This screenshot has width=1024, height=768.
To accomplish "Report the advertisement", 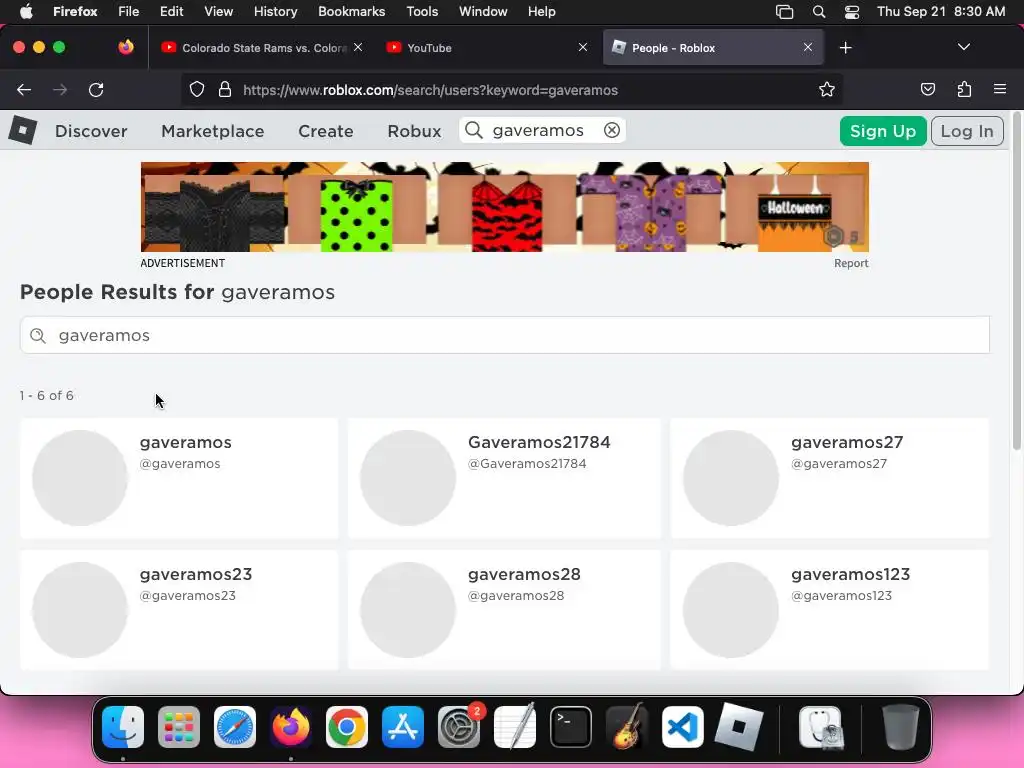I will coord(850,263).
